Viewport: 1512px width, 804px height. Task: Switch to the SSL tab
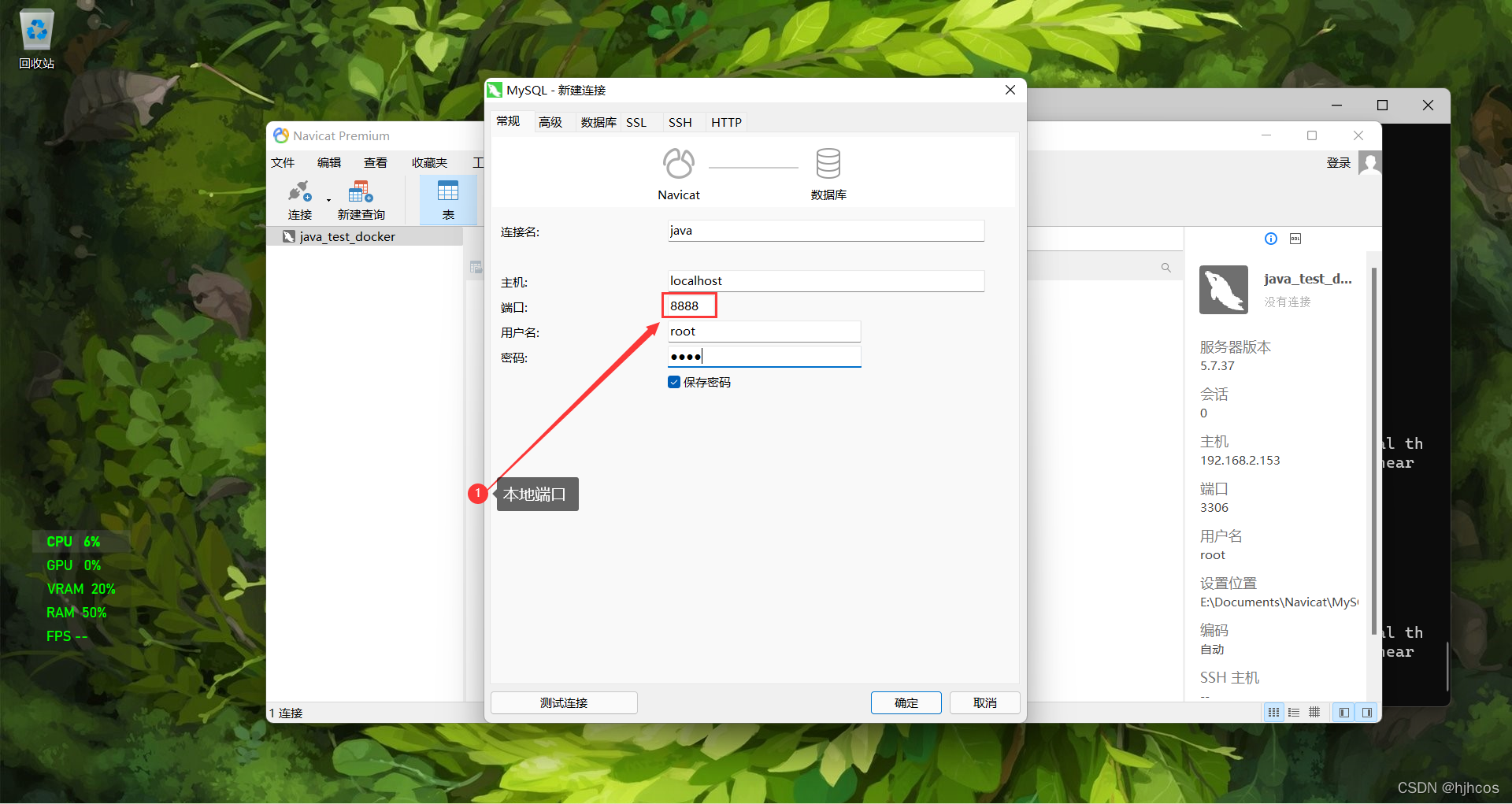636,122
